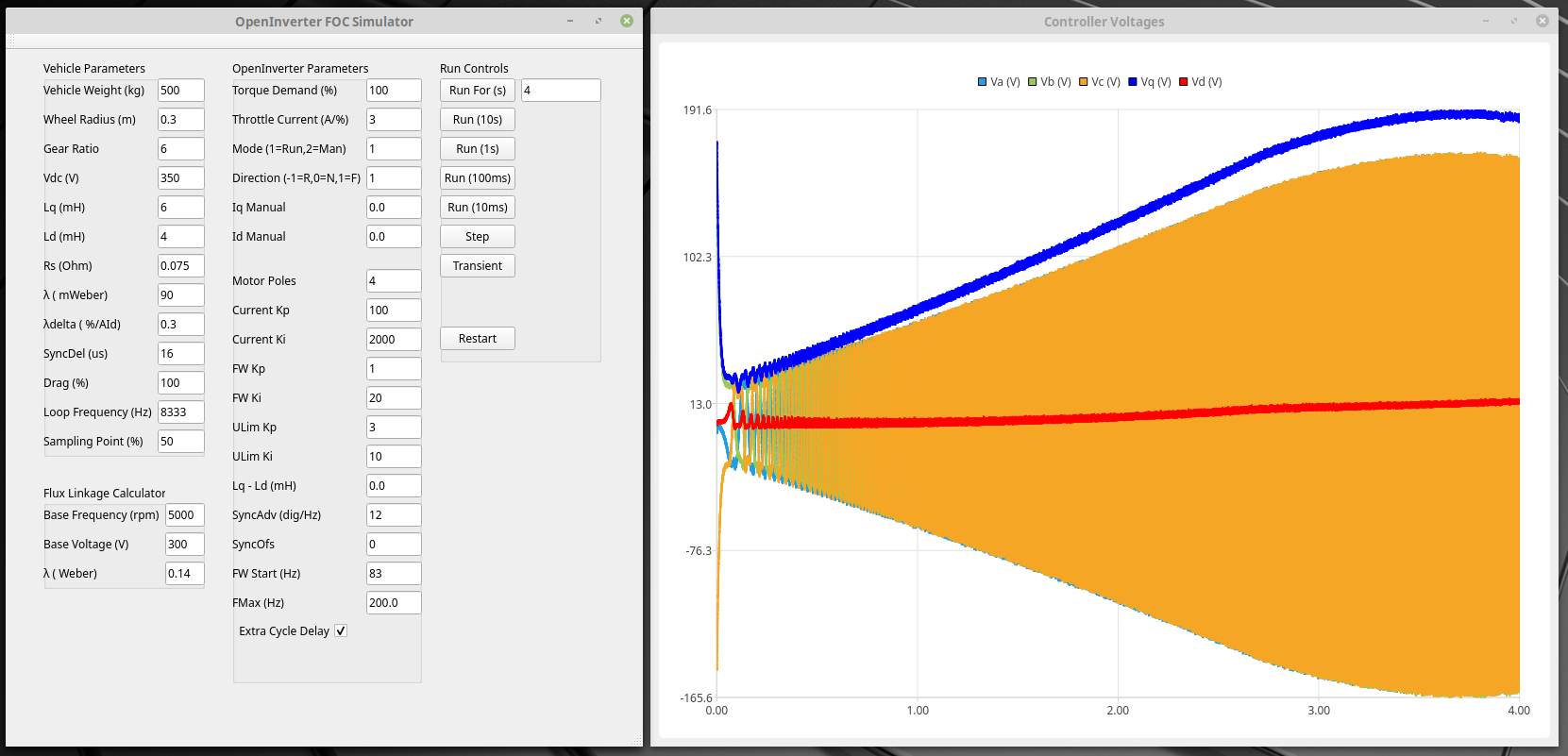The width and height of the screenshot is (1568, 756).
Task: Select the Vc (V) orange legend swatch
Action: (x=1084, y=82)
